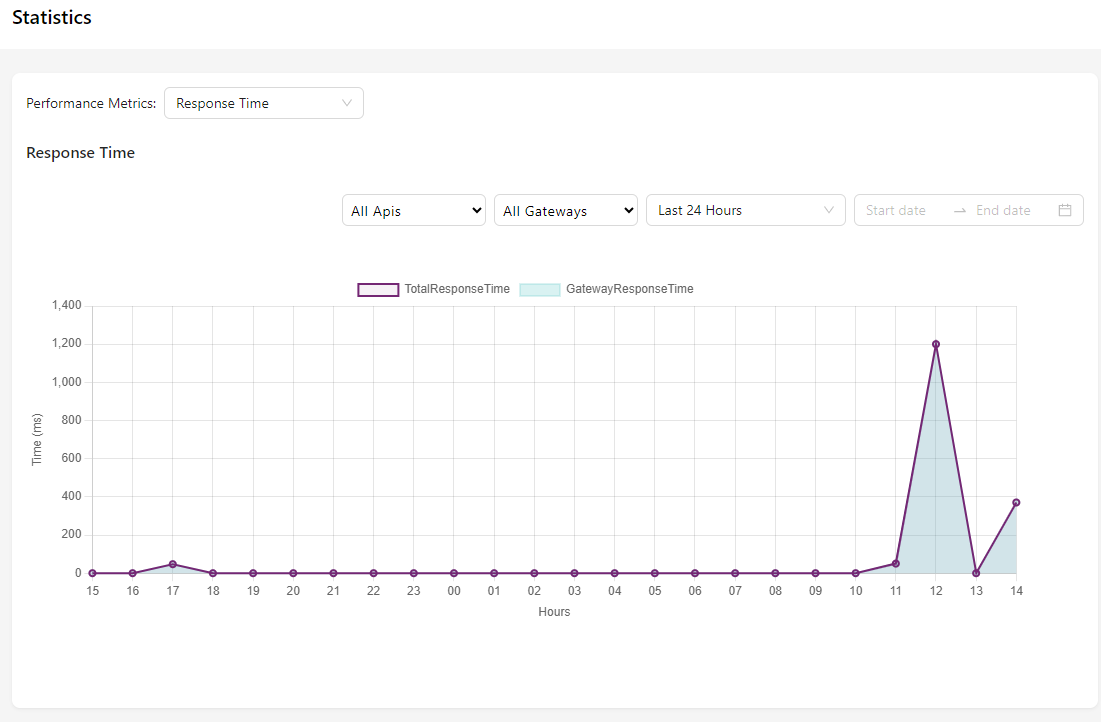Image resolution: width=1101 pixels, height=723 pixels.
Task: Expand the All Apis dropdown
Action: [413, 211]
